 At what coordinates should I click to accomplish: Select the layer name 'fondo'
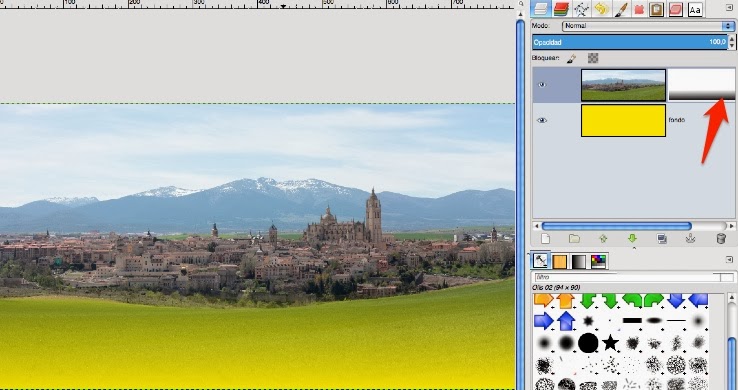676,120
